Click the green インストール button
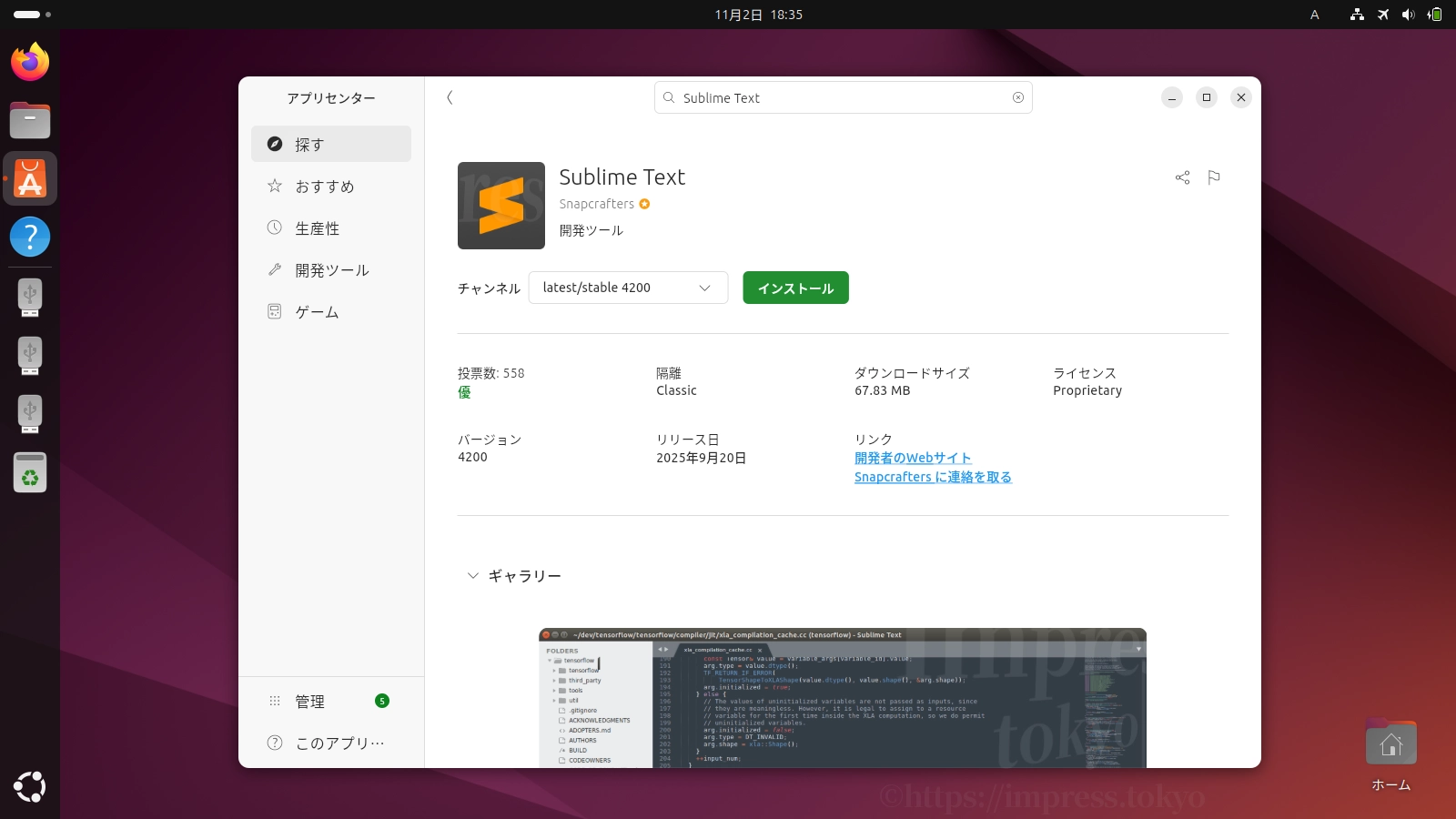 [795, 288]
